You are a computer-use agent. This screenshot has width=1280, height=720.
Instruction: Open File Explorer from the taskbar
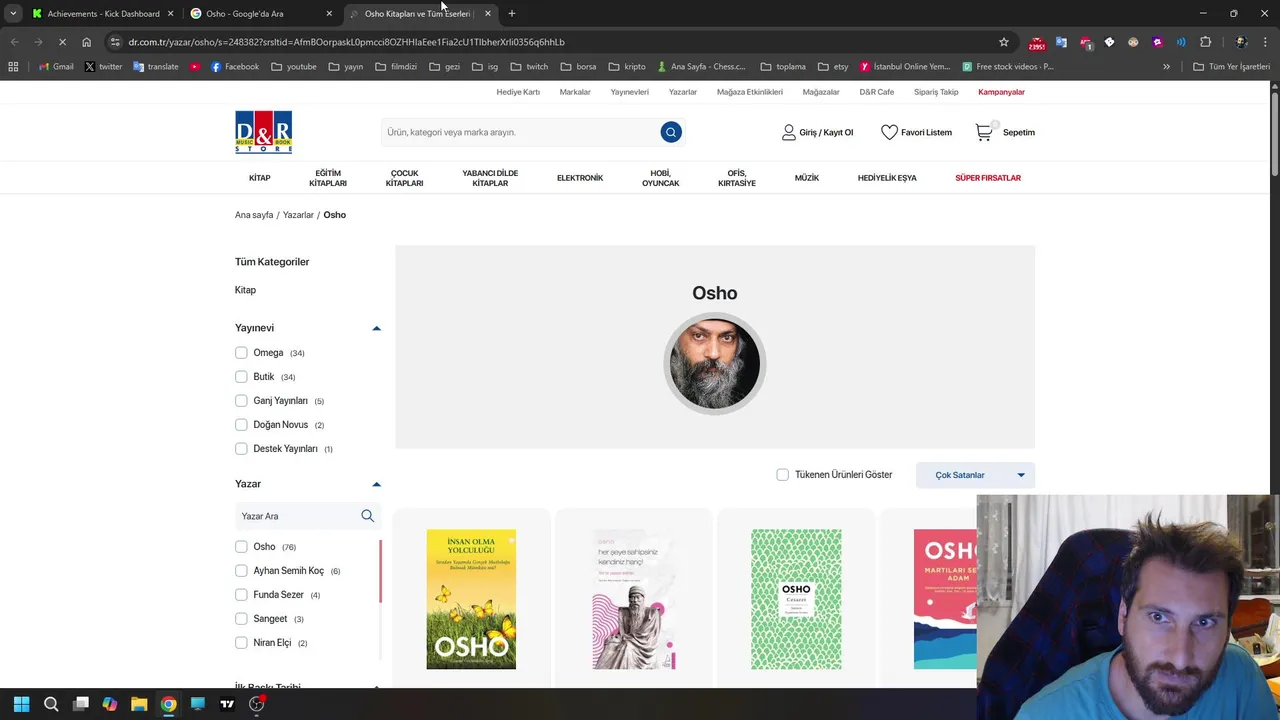(x=139, y=704)
